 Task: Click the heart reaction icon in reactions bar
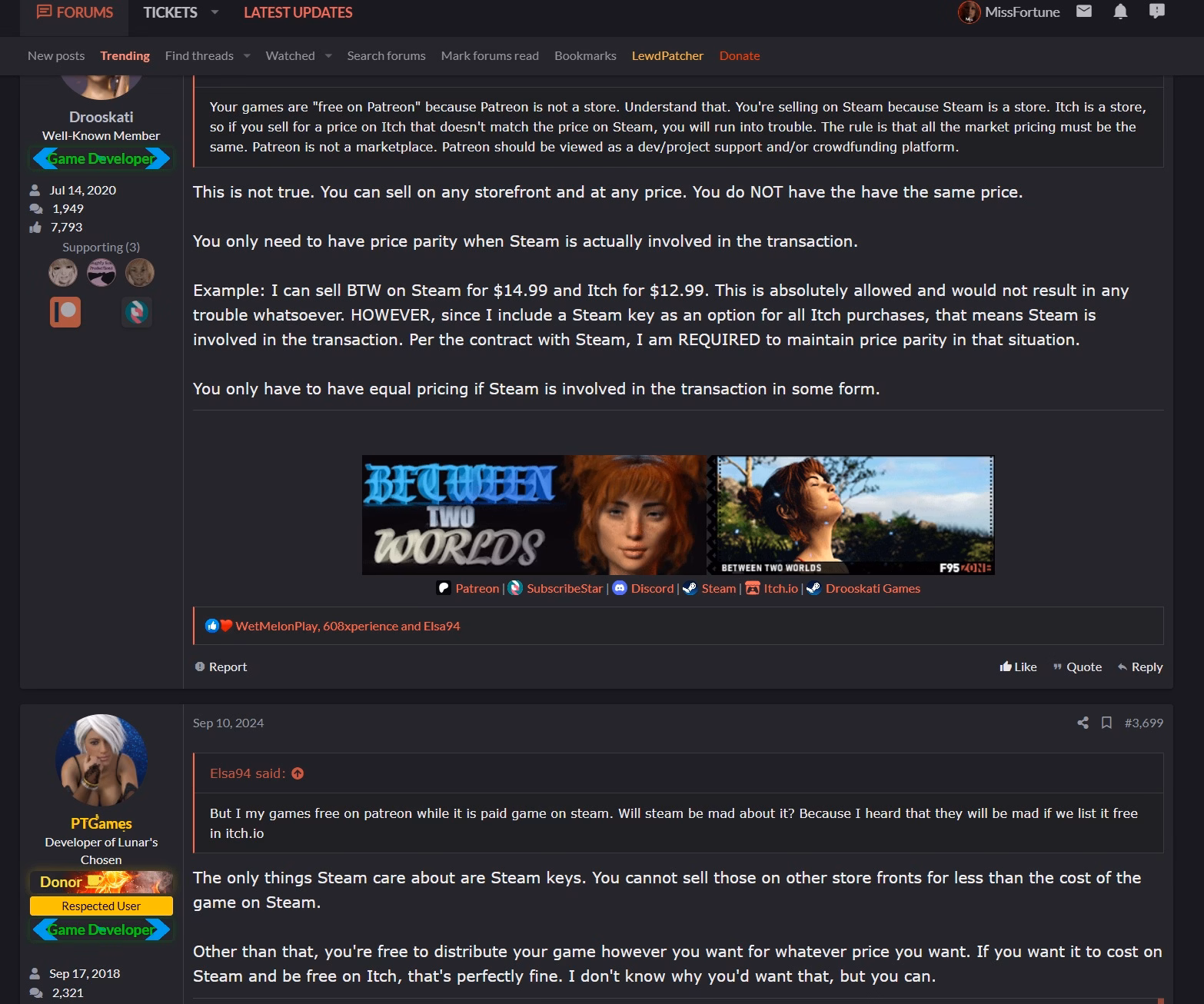click(x=226, y=626)
